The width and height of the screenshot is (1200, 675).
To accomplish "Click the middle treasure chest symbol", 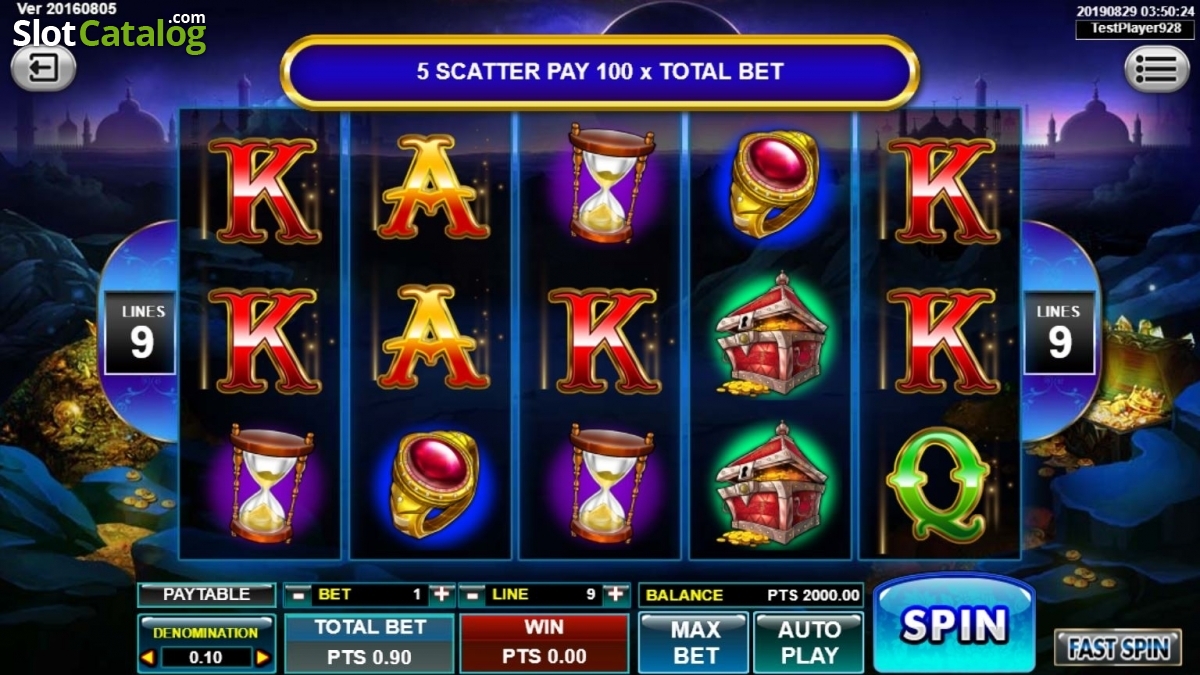I will [770, 333].
